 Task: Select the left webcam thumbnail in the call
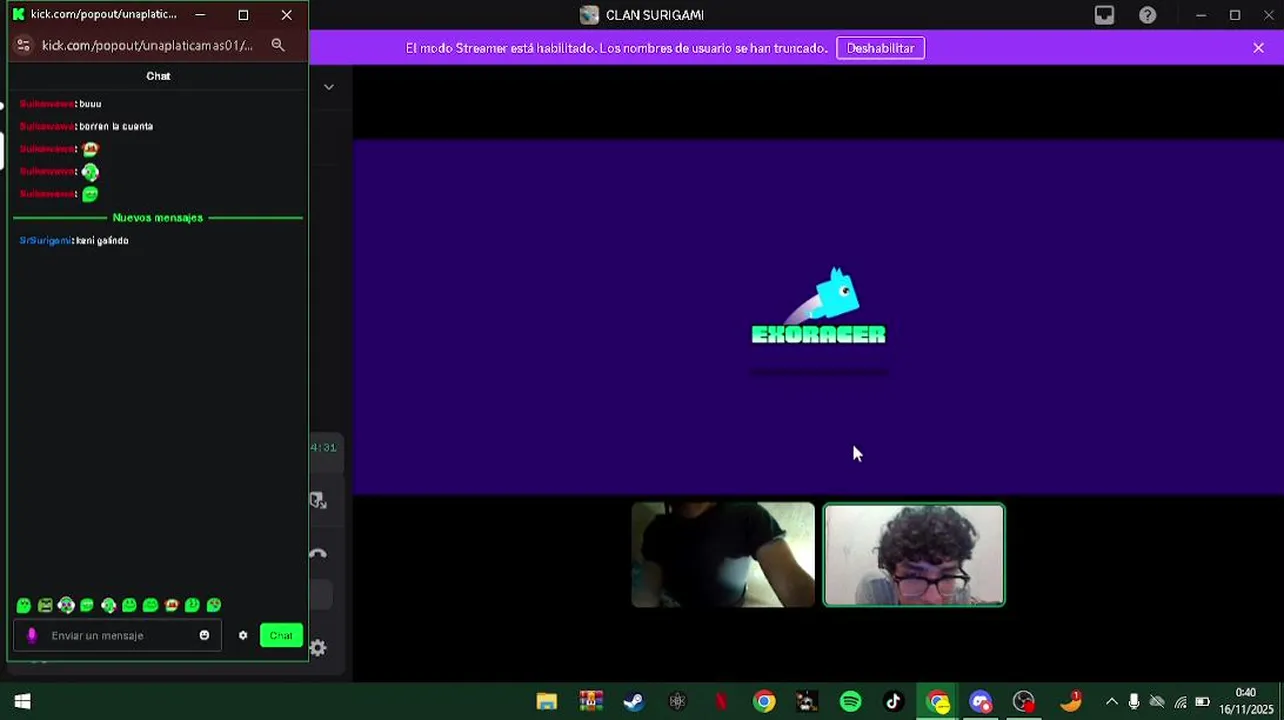723,555
